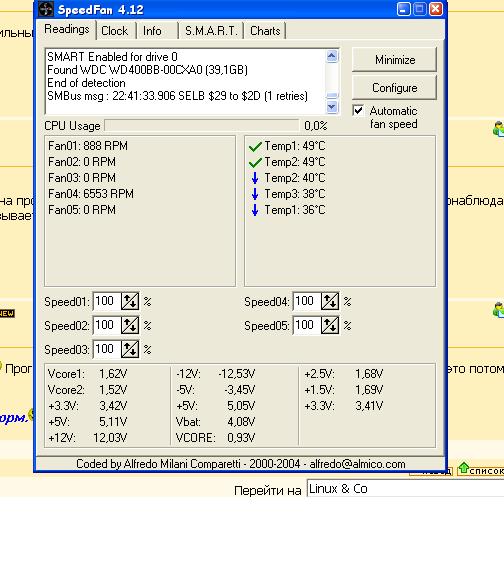Maximize the SpeedFan window
Screen dimensions: 504x581
click(420, 9)
